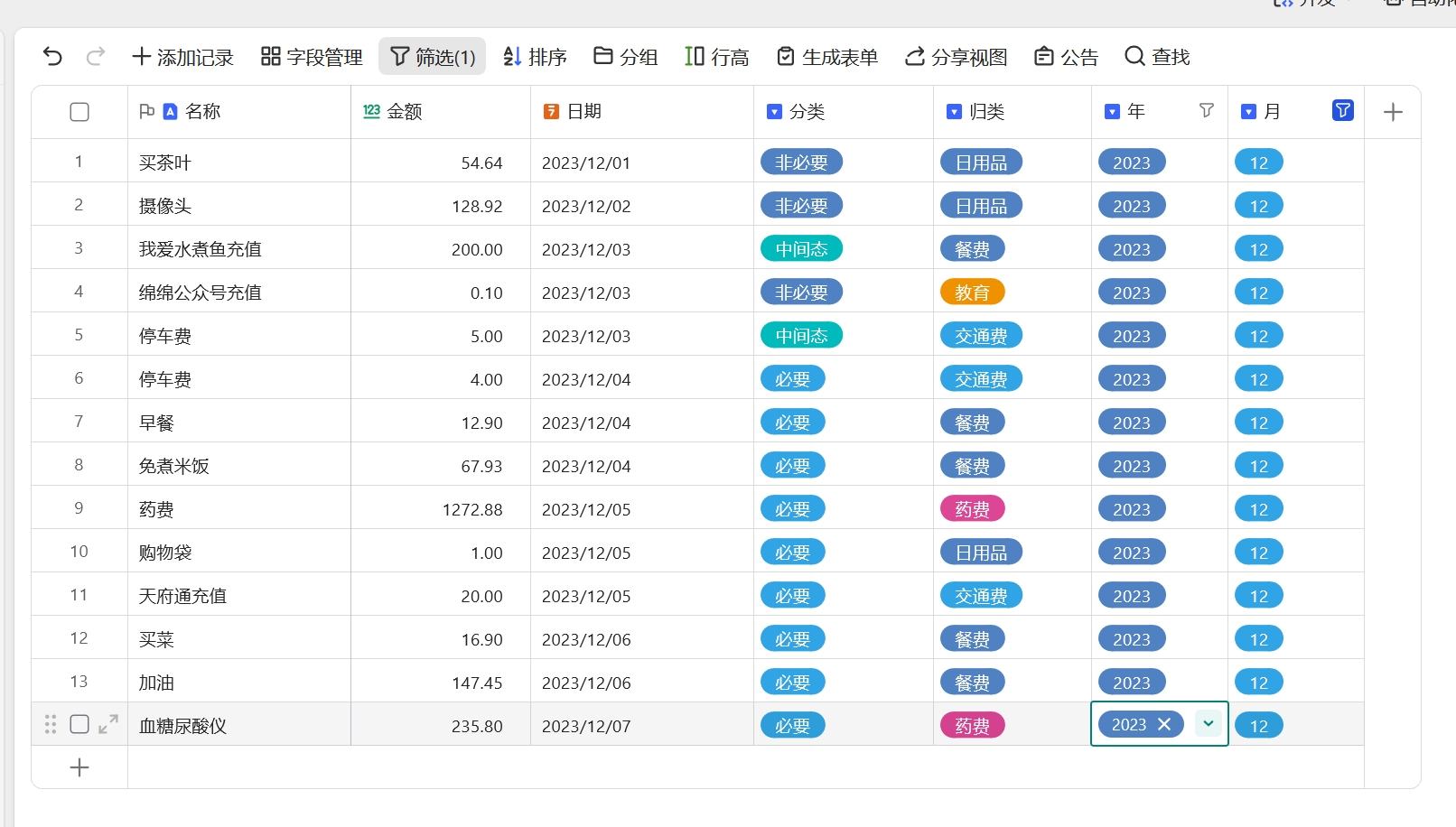Open the 分组 grouping options
Screen dimensions: 1456x827
[625, 57]
